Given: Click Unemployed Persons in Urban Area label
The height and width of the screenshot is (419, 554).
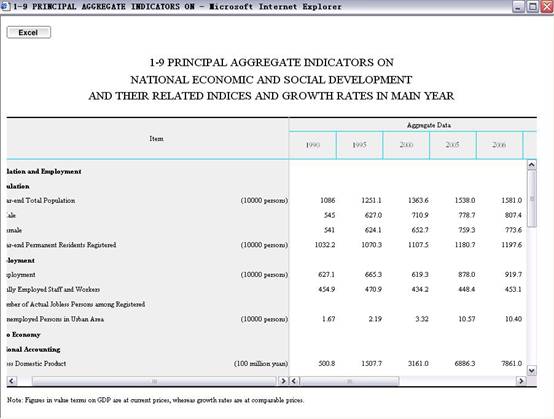Looking at the screenshot, I should pyautogui.click(x=55, y=319).
